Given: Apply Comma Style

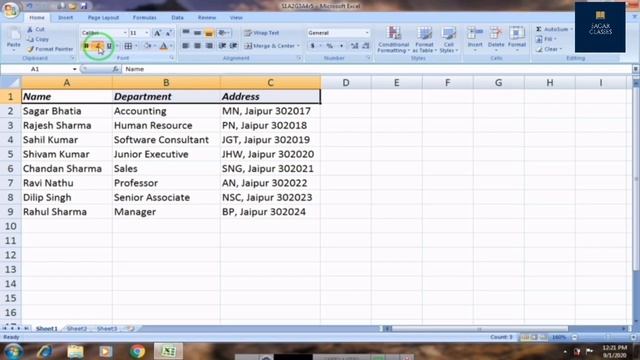Looking at the screenshot, I should (341, 46).
